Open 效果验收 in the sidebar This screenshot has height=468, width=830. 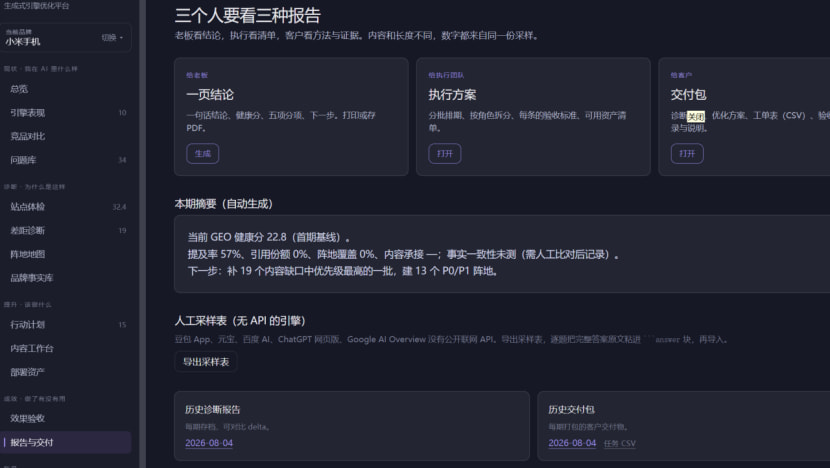coord(66,418)
